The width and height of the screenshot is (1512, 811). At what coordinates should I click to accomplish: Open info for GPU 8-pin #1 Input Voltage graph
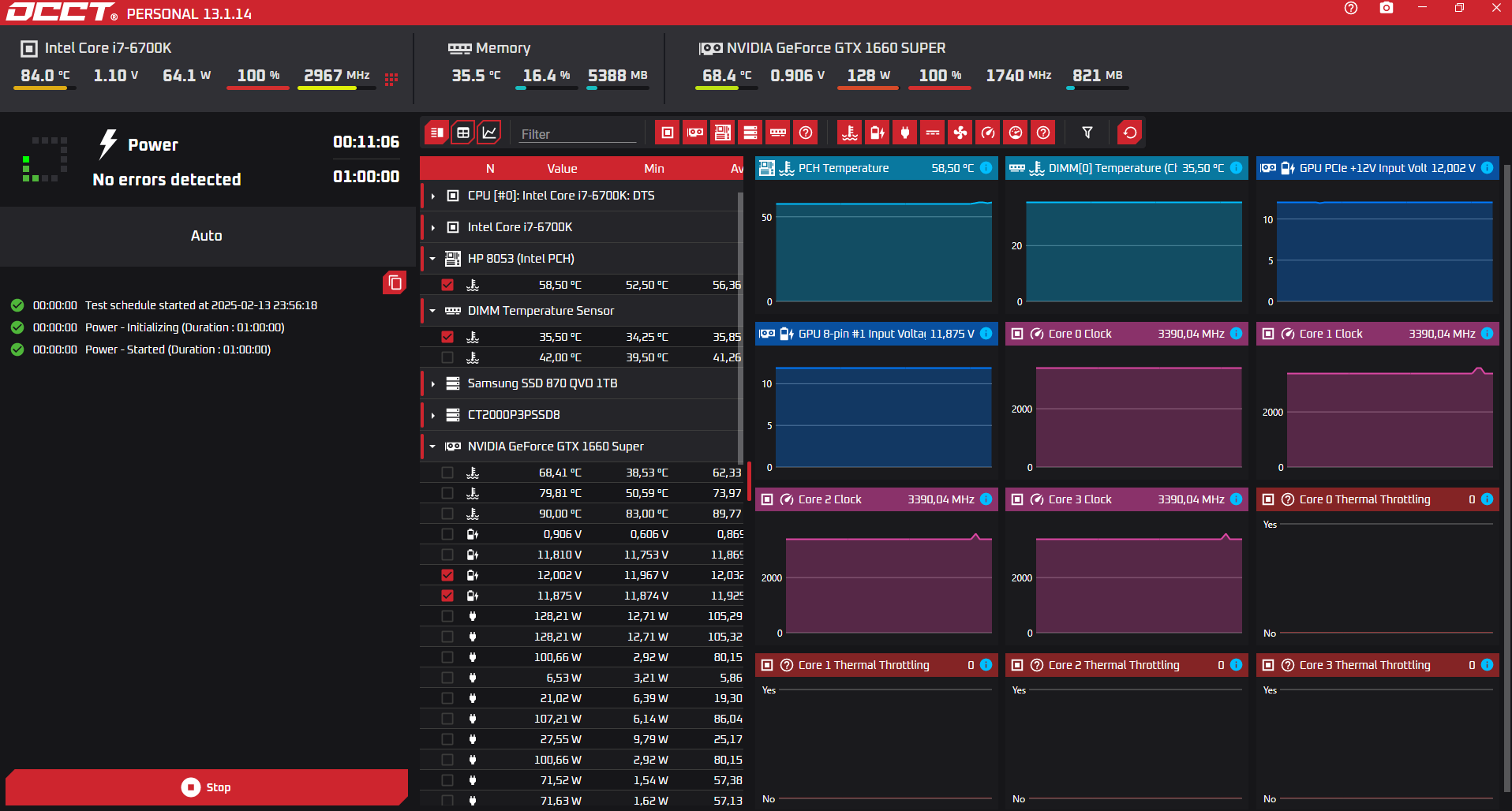point(986,334)
